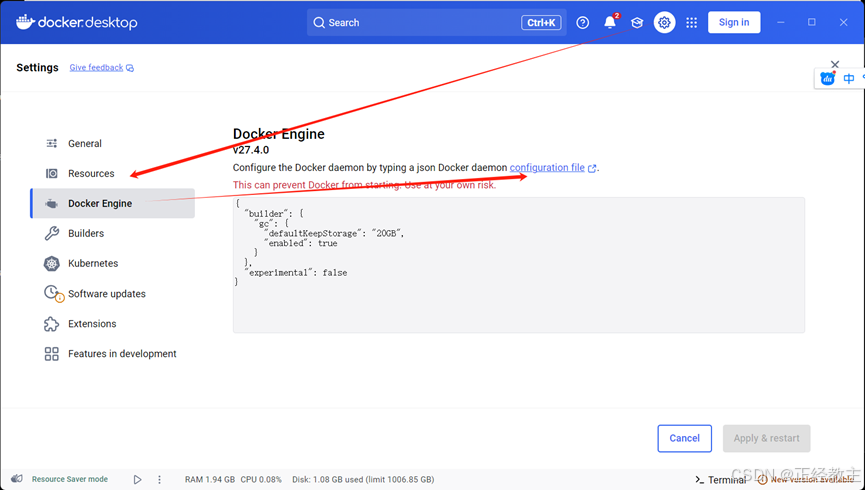Open the General settings tab

pyautogui.click(x=113, y=143)
